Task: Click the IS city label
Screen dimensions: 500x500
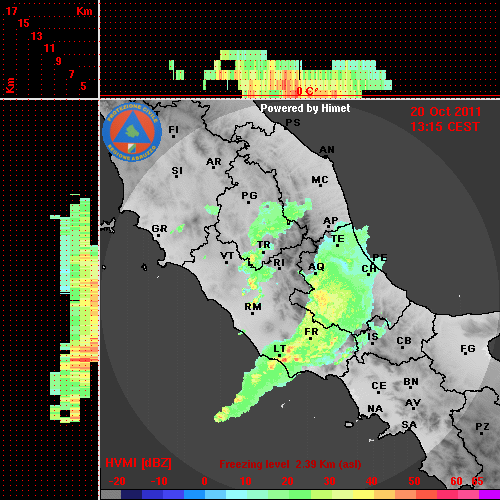Action: pyautogui.click(x=373, y=337)
